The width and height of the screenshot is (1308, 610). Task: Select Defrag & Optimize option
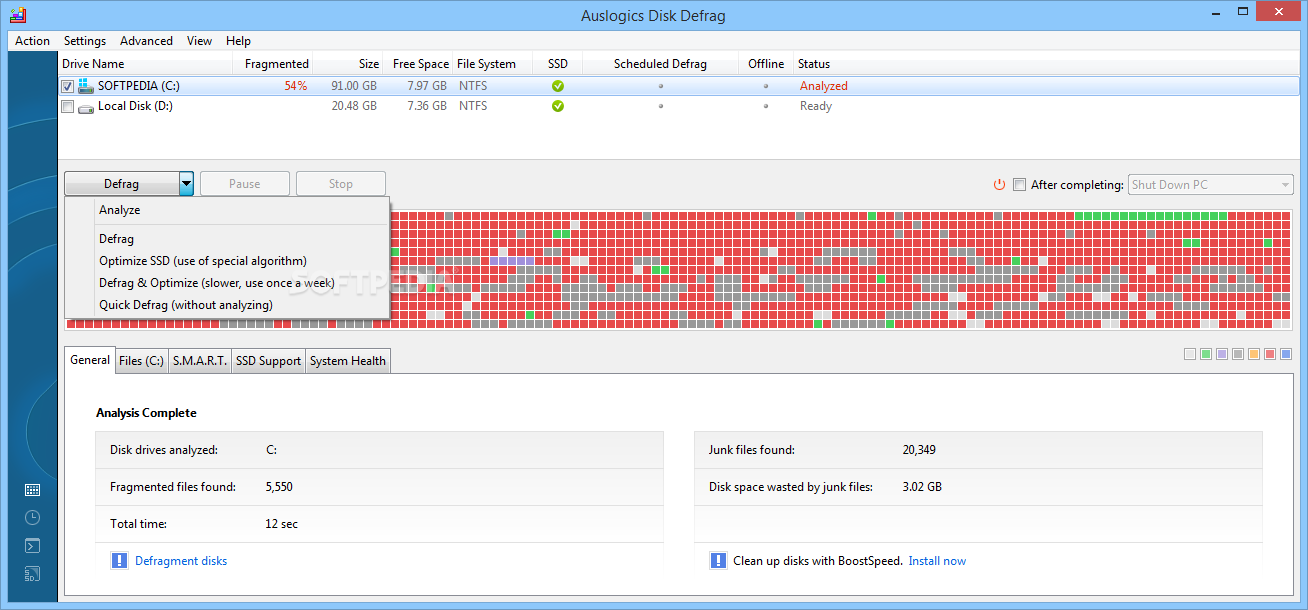[x=227, y=283]
